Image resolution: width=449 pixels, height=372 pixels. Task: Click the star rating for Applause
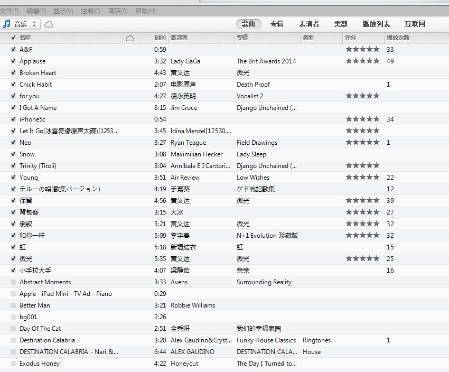pos(362,61)
